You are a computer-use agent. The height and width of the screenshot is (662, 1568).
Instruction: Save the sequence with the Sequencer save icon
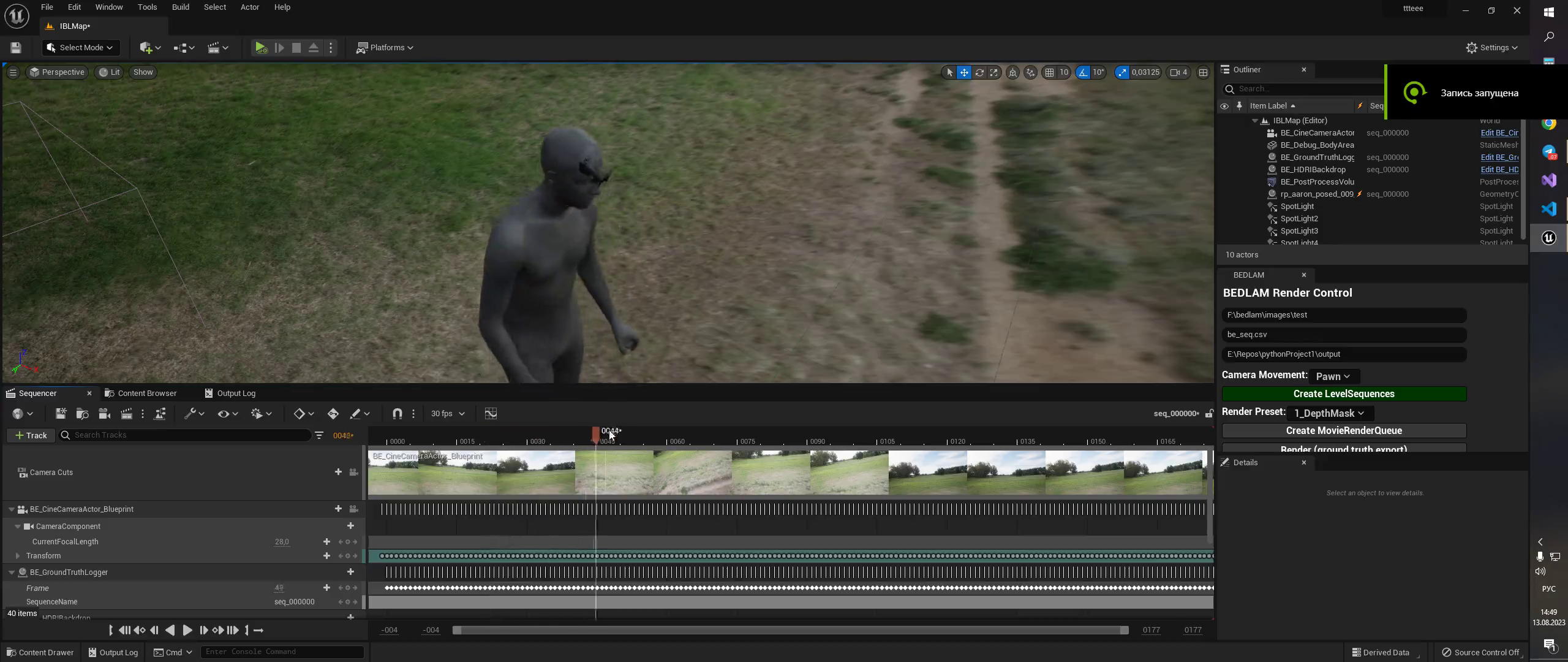click(x=61, y=414)
